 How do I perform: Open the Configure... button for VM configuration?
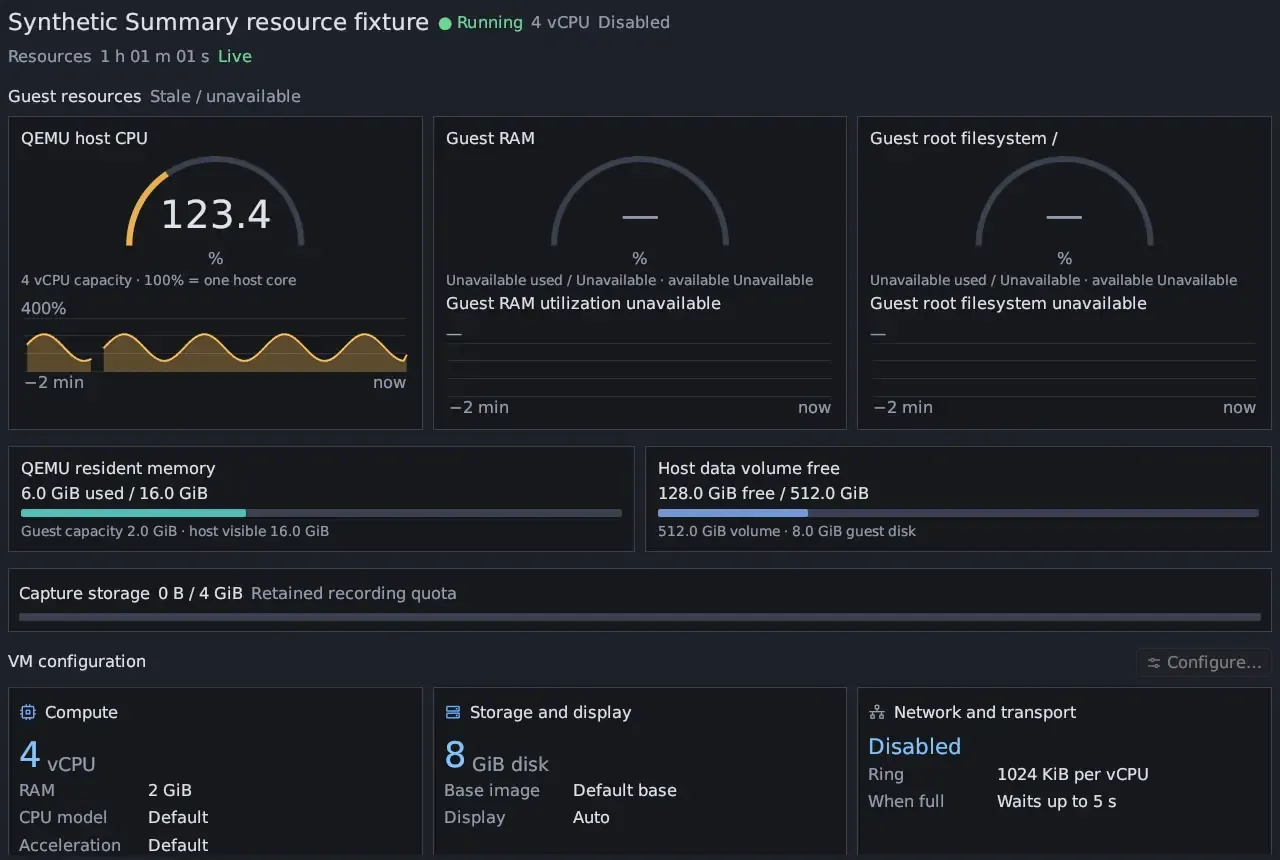click(1204, 662)
